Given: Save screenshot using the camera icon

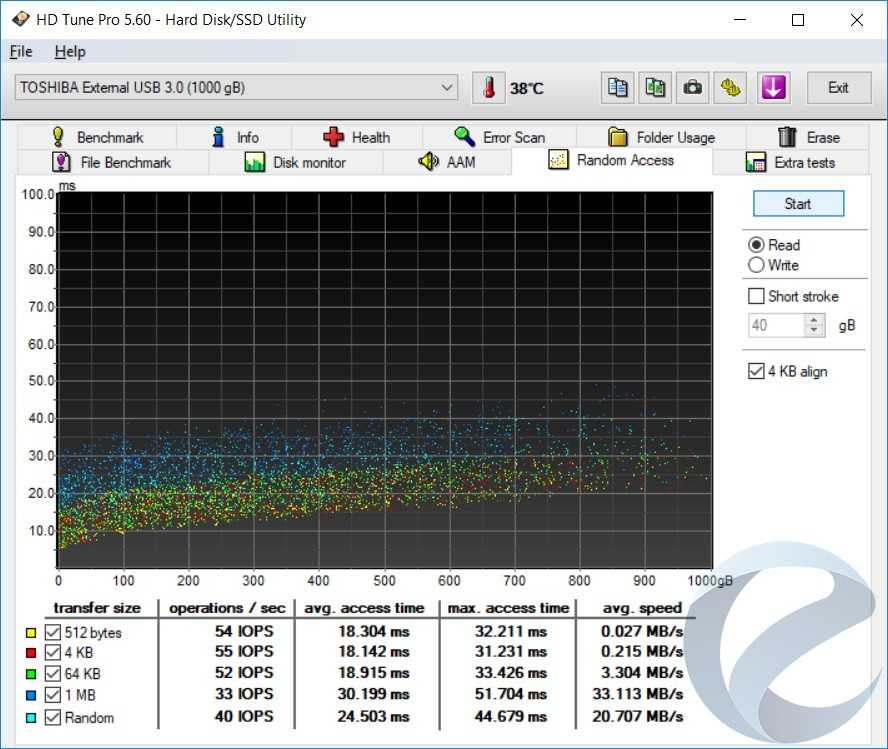Looking at the screenshot, I should coord(692,88).
